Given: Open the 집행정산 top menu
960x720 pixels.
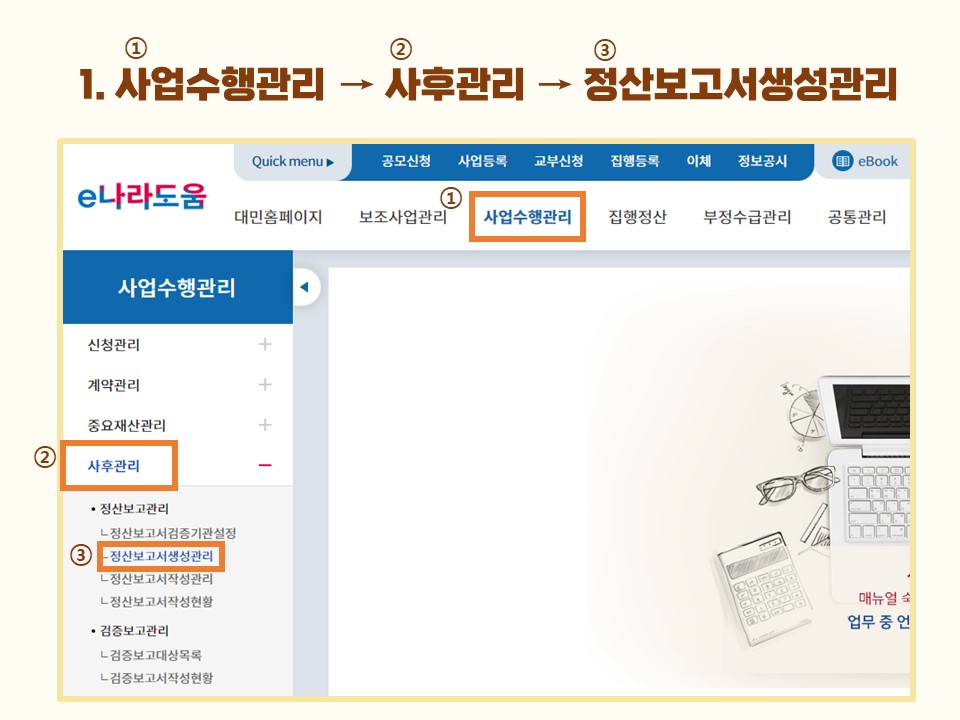Looking at the screenshot, I should pos(637,217).
